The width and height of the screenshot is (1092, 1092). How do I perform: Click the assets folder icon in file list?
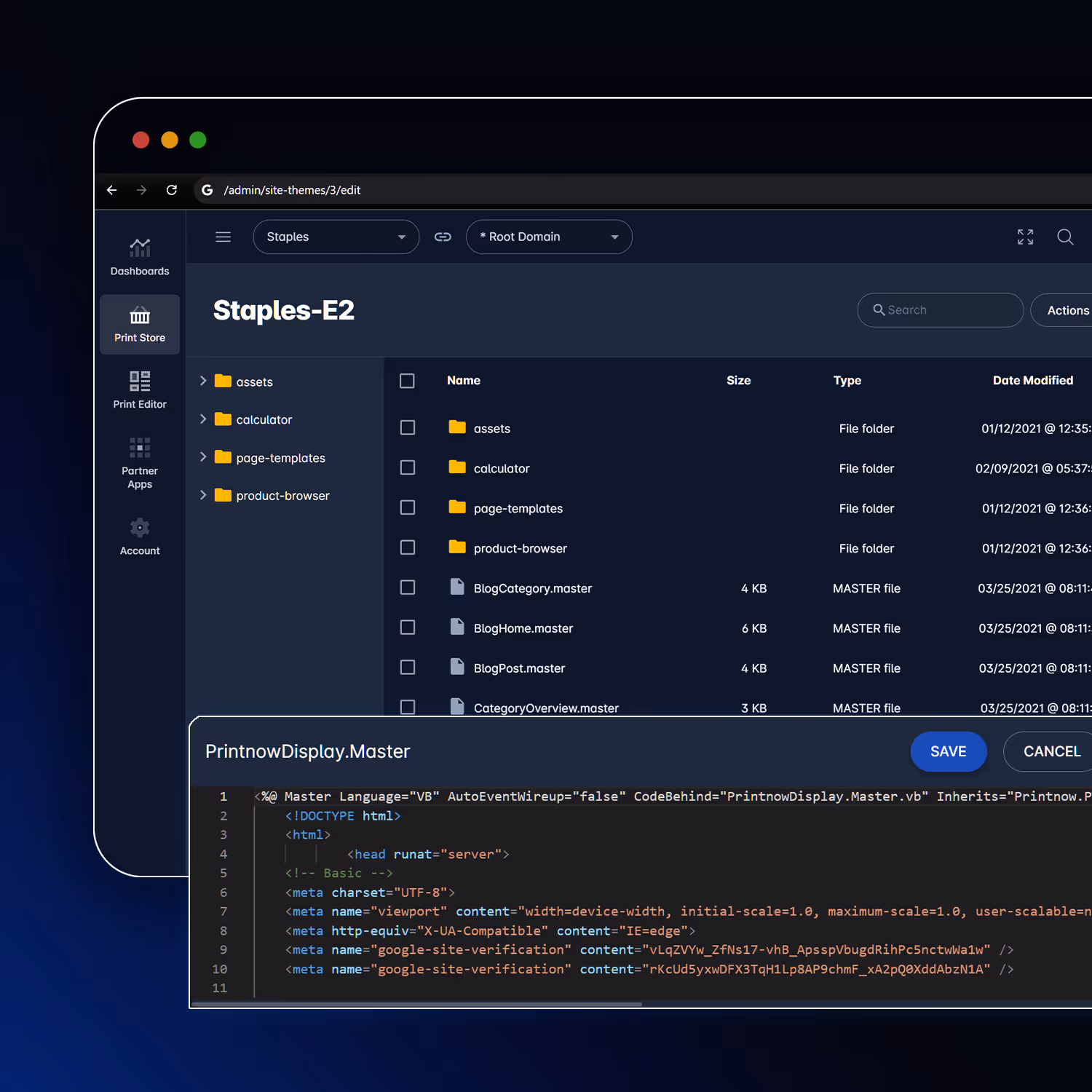click(x=457, y=427)
